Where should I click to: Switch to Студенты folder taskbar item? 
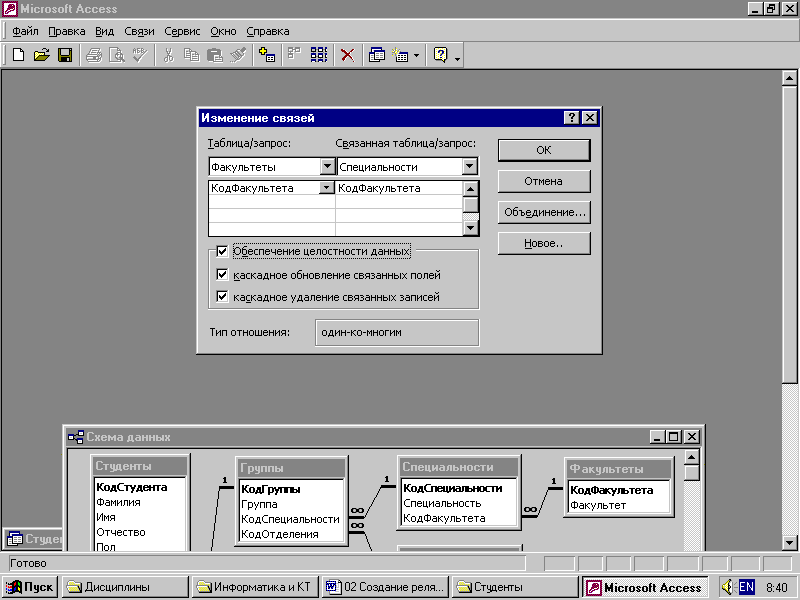515,587
